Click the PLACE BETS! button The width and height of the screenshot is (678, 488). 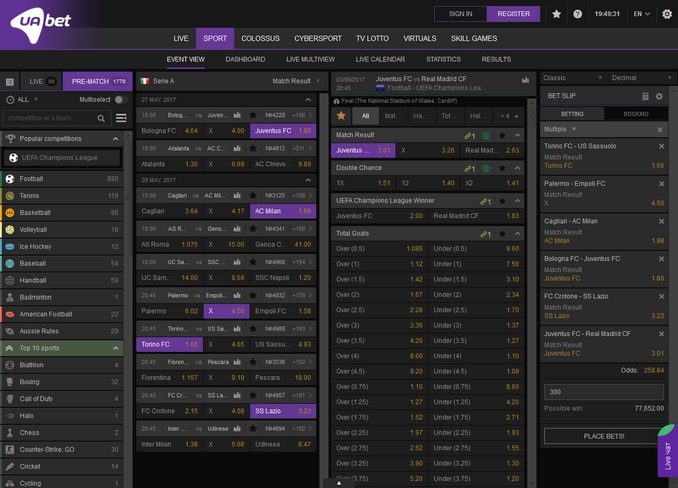[604, 436]
